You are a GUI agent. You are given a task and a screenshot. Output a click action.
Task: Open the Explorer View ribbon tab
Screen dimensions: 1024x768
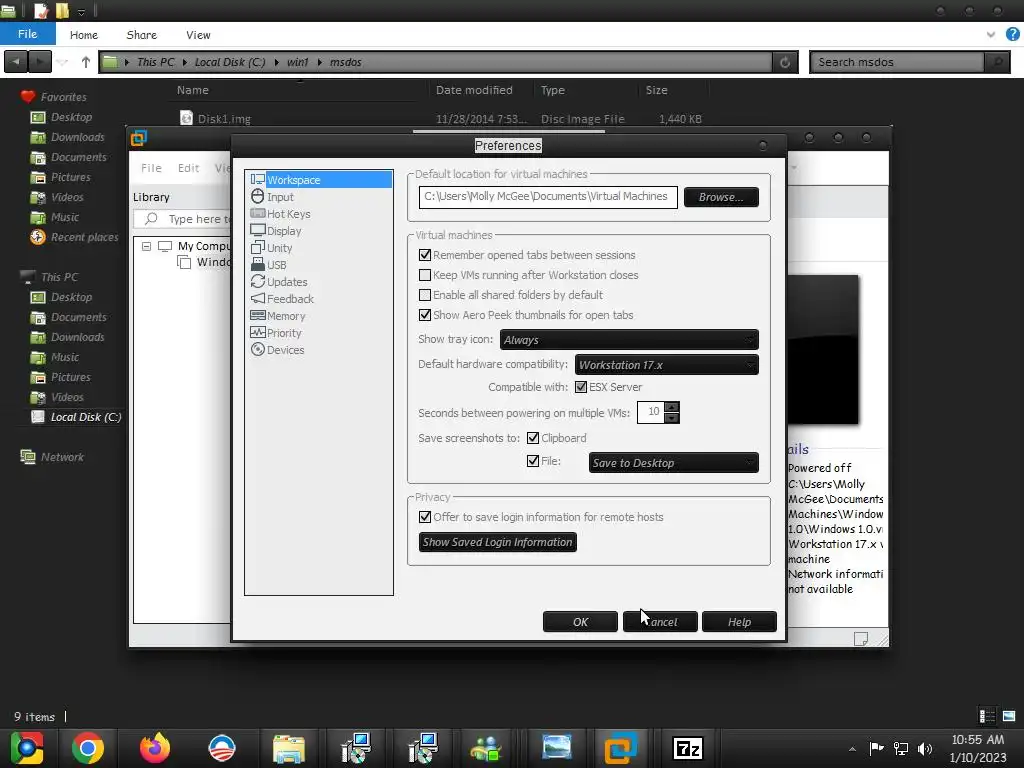(x=198, y=35)
